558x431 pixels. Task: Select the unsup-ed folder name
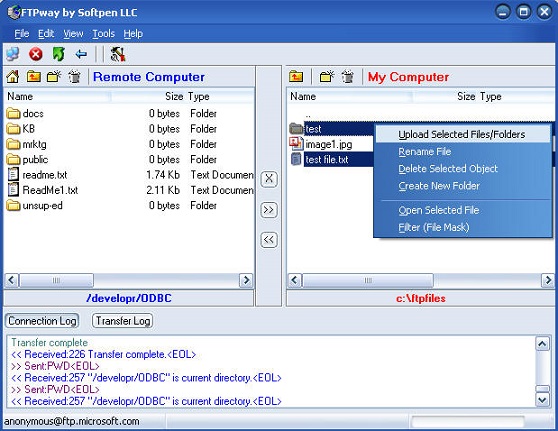(x=42, y=206)
